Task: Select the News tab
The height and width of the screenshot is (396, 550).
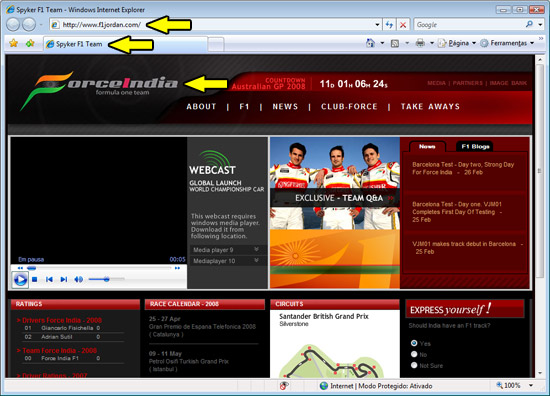Action: (x=427, y=146)
